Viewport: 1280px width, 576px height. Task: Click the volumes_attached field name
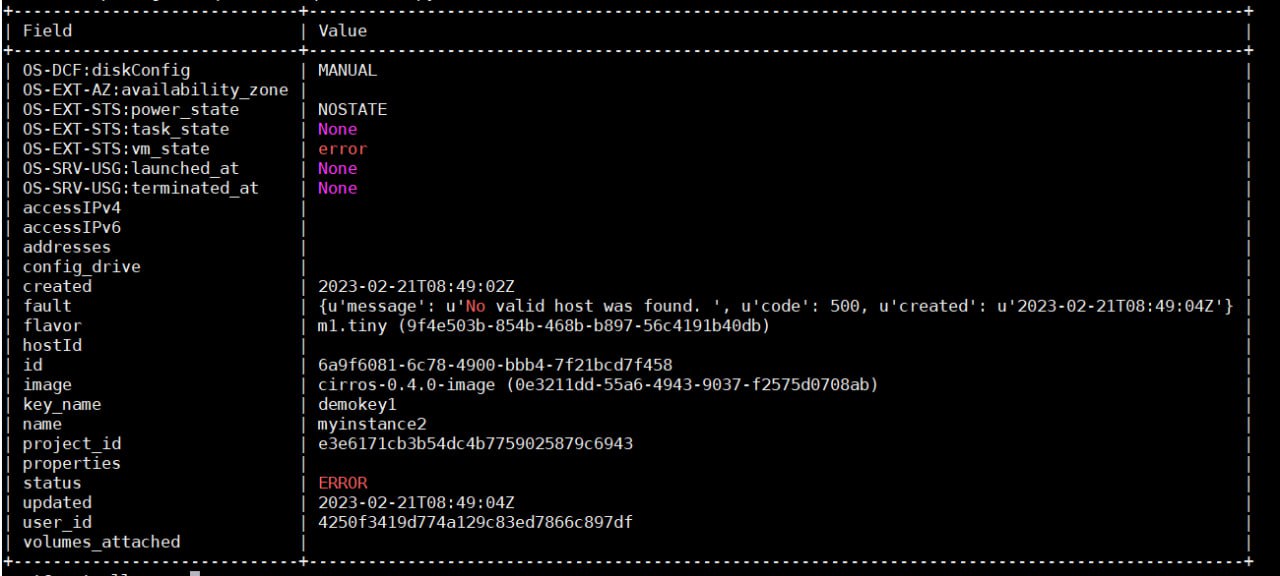(101, 541)
